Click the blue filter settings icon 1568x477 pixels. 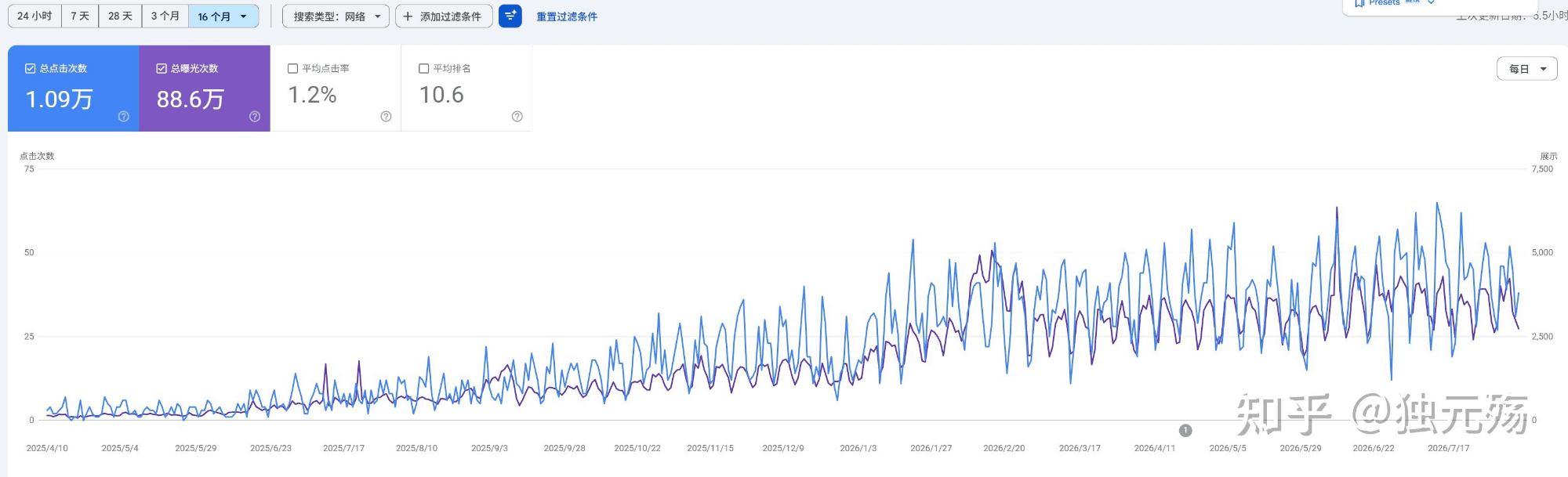[x=510, y=16]
